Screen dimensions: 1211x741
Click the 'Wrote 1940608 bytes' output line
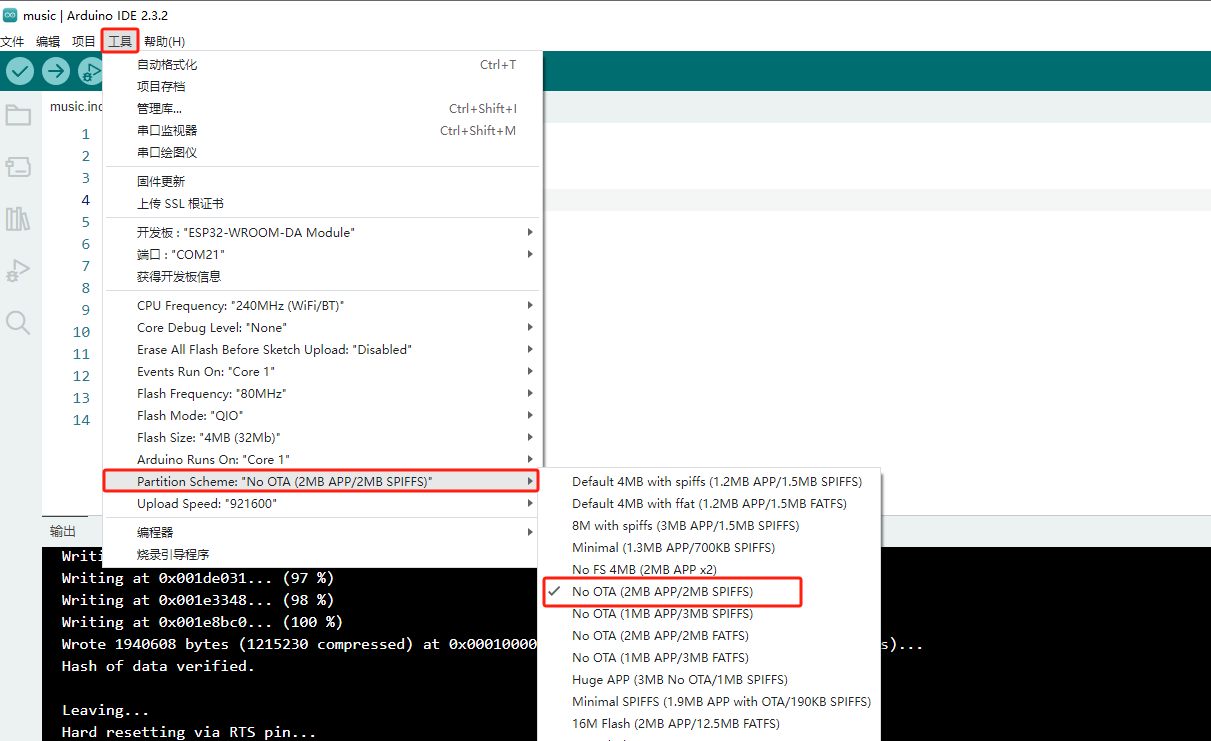coord(300,644)
